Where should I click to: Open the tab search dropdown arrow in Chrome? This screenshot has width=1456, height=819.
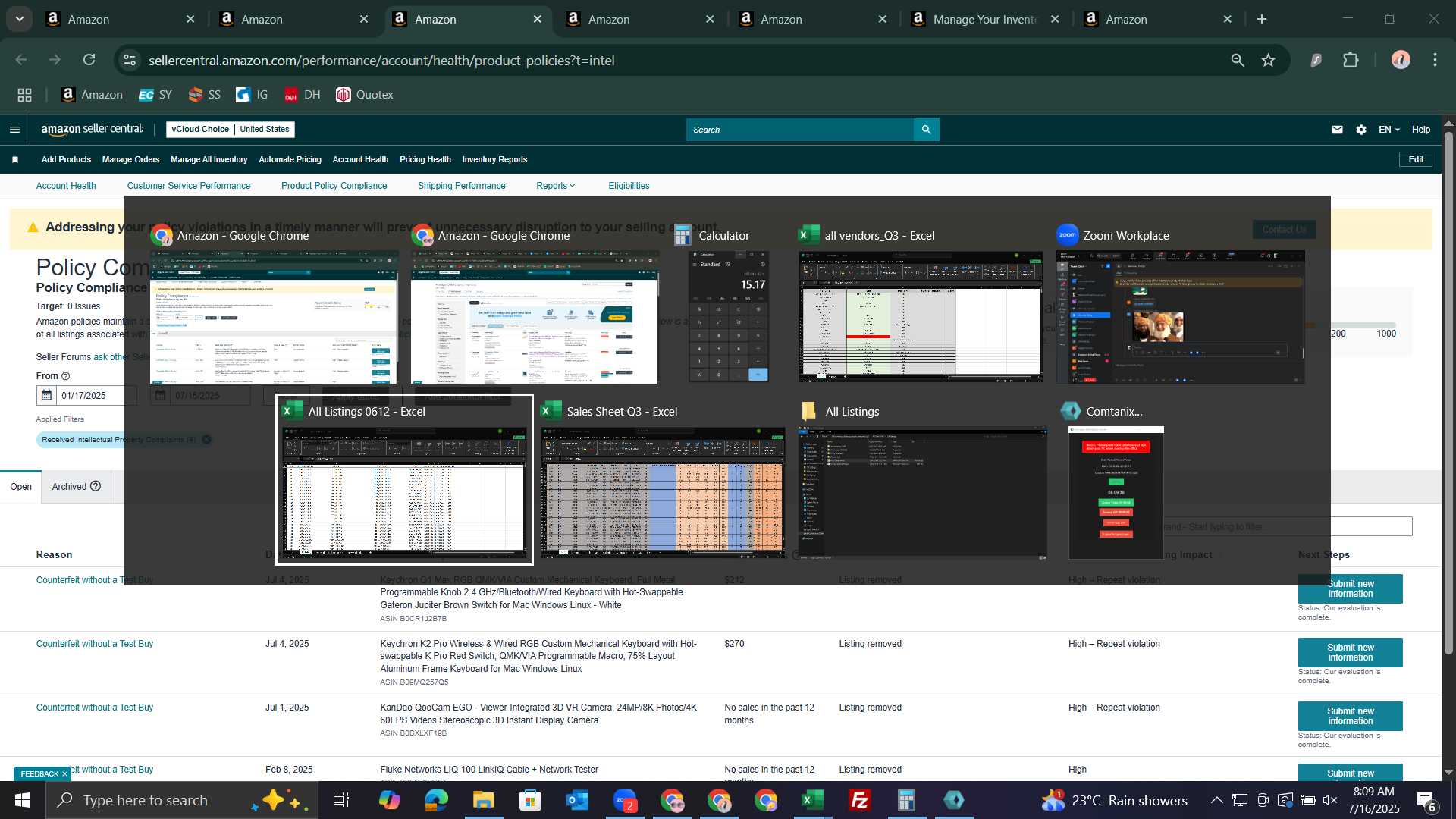(x=20, y=19)
